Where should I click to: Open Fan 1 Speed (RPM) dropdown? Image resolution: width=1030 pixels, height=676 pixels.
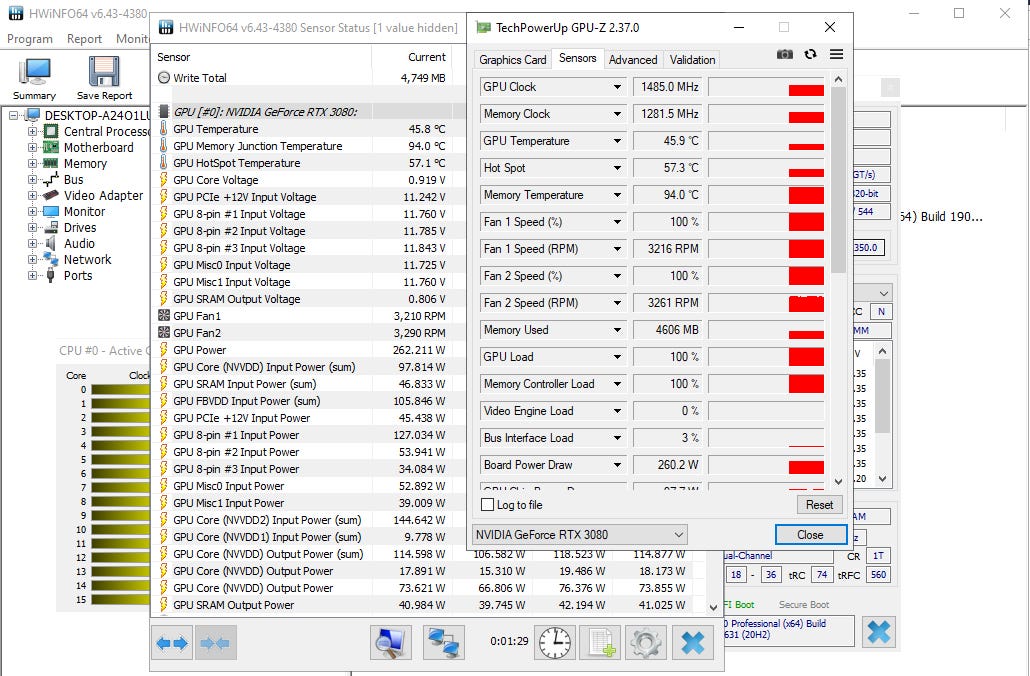(x=617, y=249)
